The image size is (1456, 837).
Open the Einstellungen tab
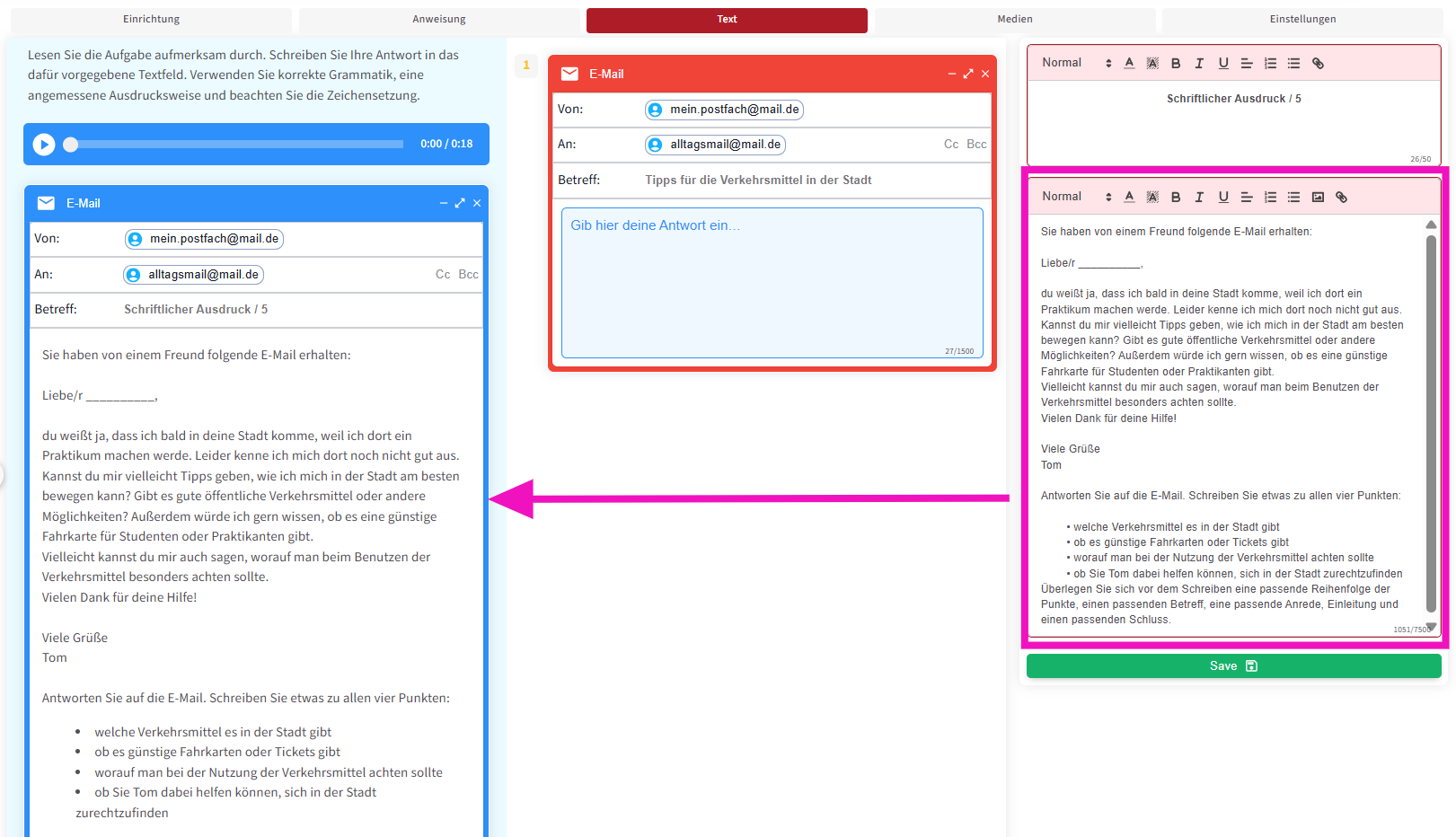click(x=1302, y=20)
